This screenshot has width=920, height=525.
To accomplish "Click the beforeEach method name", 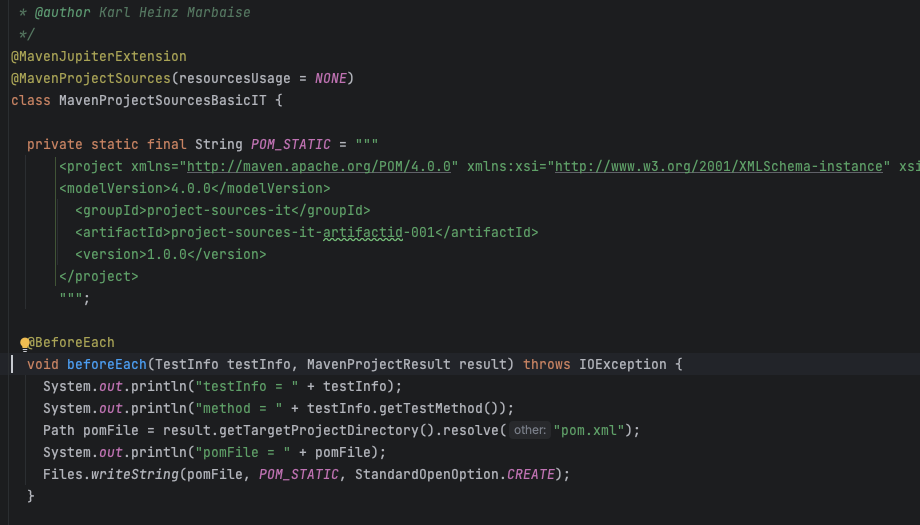I will pos(106,364).
